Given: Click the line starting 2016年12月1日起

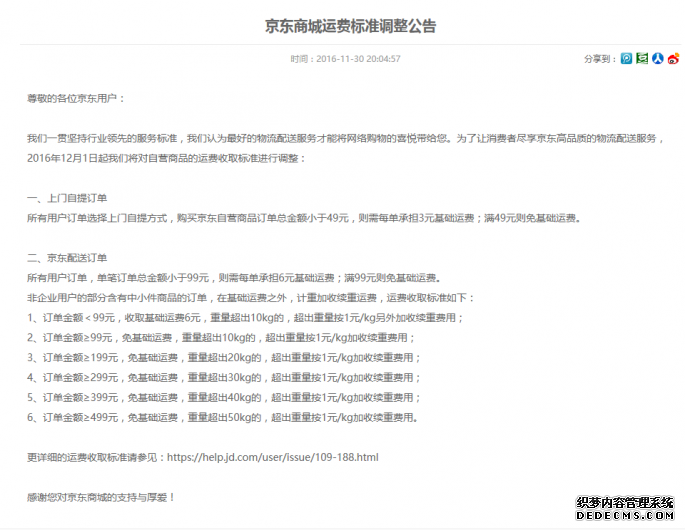Looking at the screenshot, I should [x=166, y=158].
